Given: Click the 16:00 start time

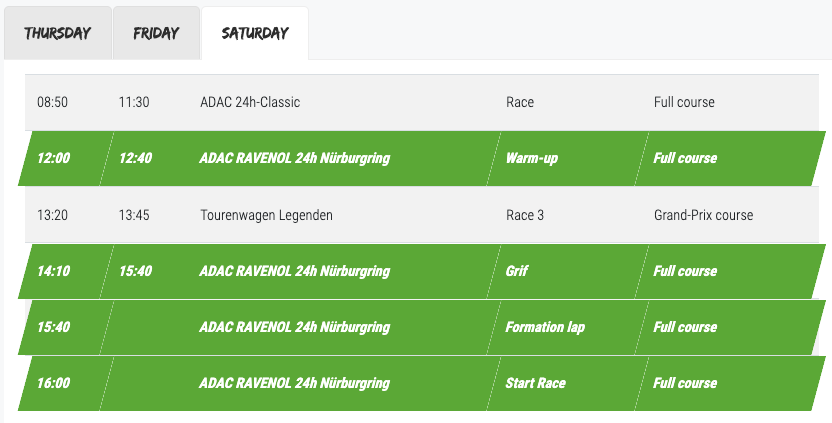Looking at the screenshot, I should pos(53,383).
